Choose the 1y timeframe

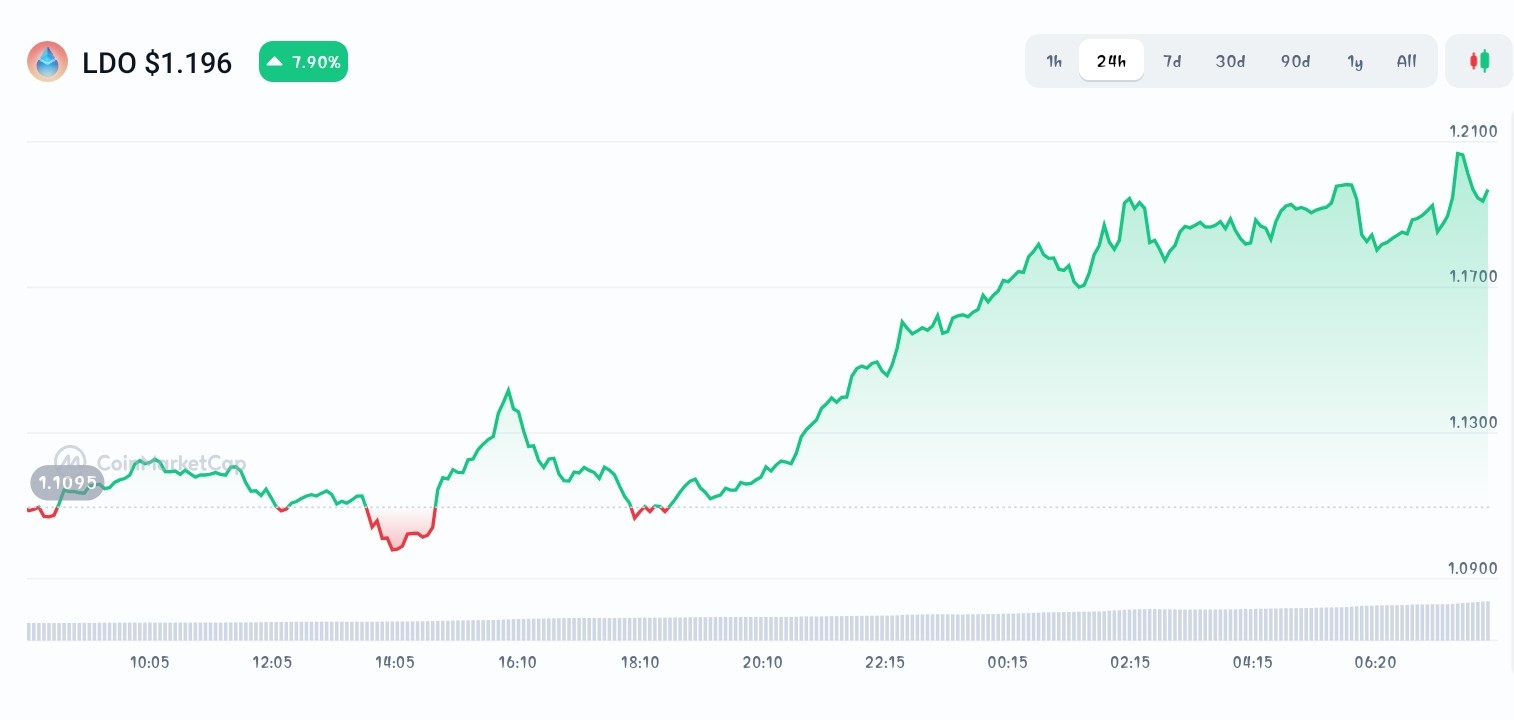[1355, 61]
